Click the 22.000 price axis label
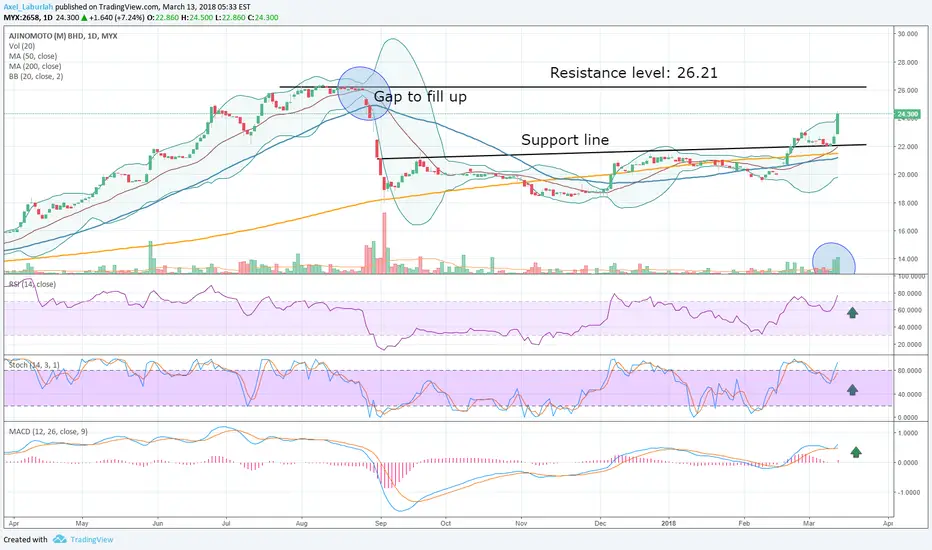The width and height of the screenshot is (932, 550). 908,147
